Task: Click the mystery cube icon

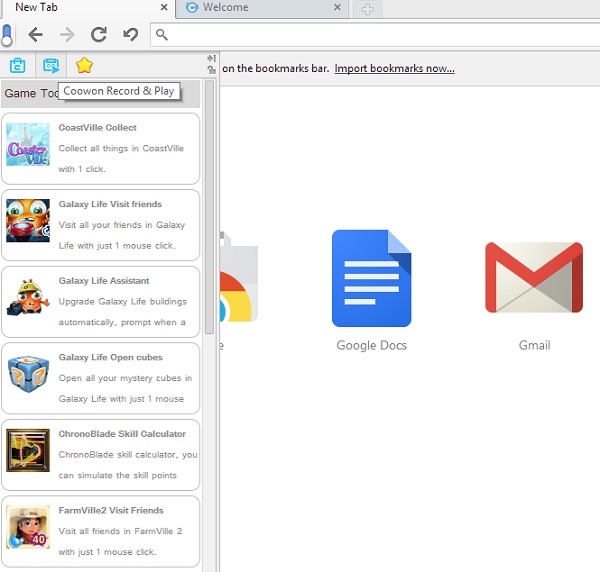Action: (x=28, y=374)
